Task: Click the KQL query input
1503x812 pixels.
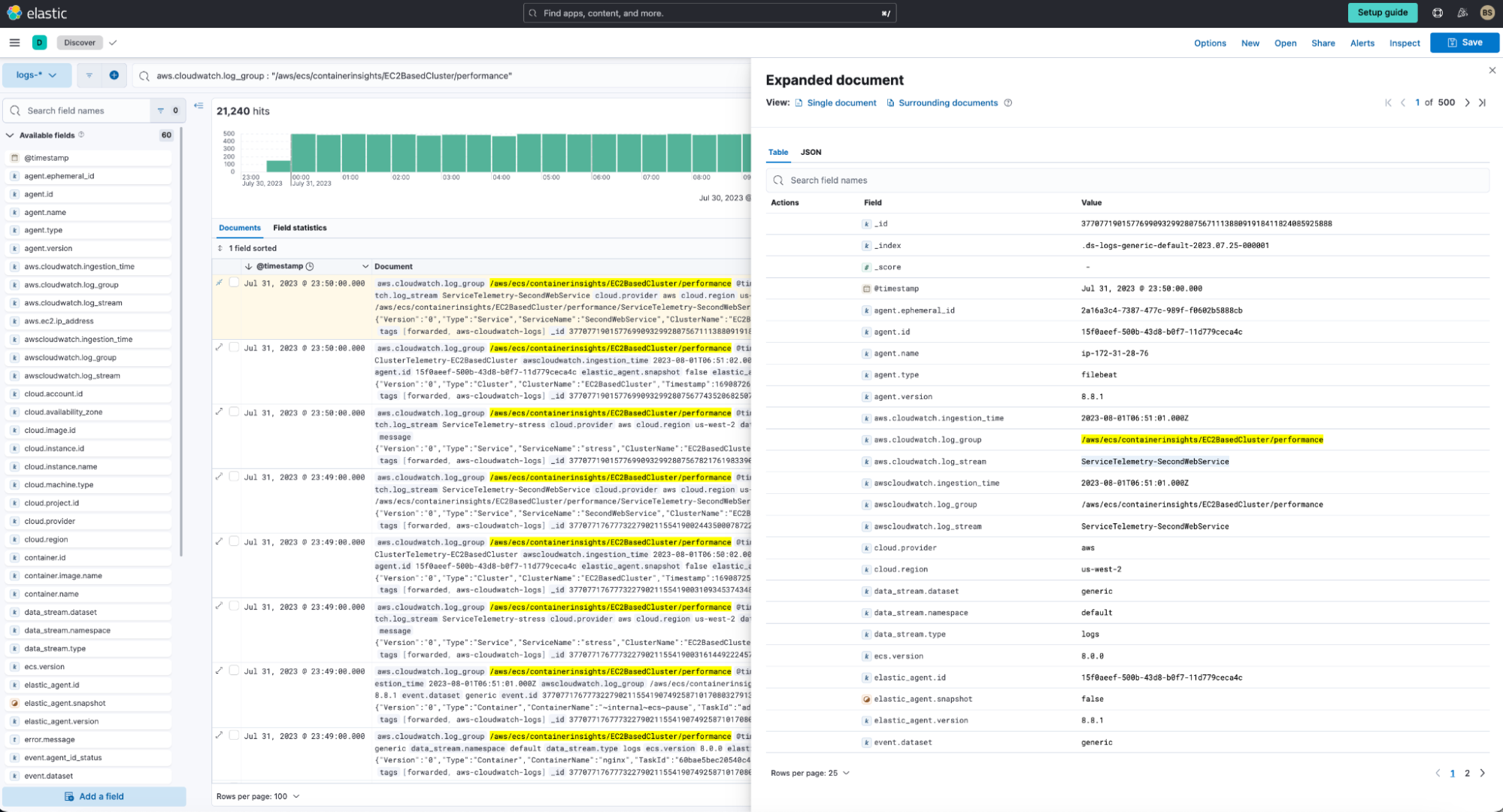Action: coord(444,76)
